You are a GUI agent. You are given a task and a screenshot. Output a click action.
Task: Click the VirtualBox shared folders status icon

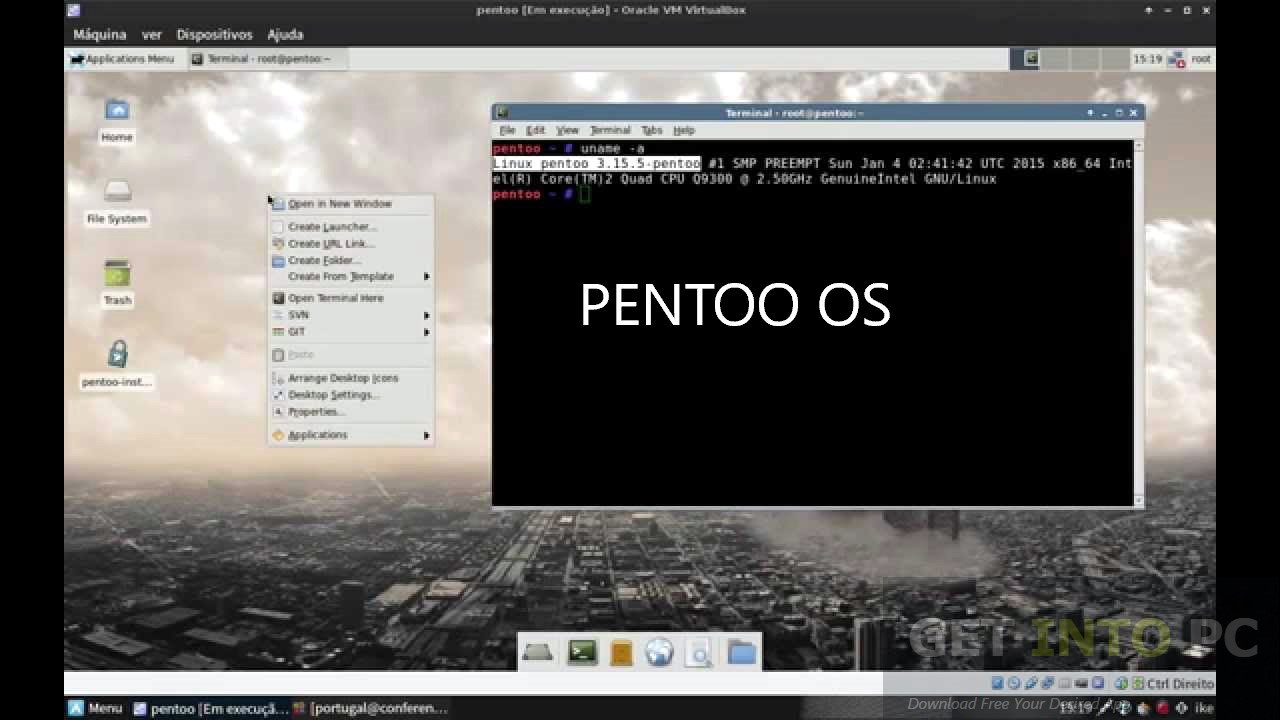[1065, 684]
